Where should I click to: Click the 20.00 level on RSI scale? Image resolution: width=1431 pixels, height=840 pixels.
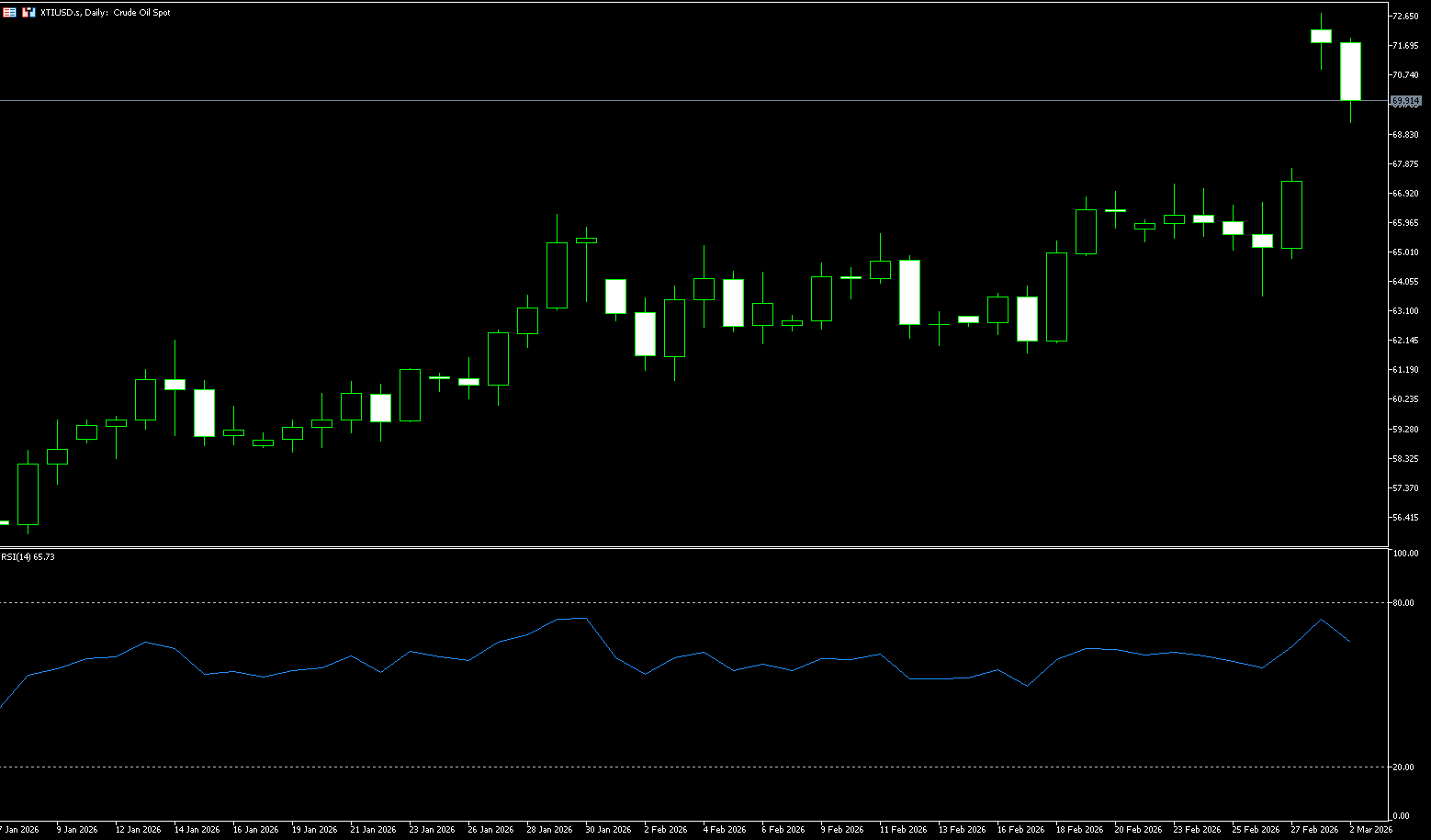click(x=1403, y=767)
